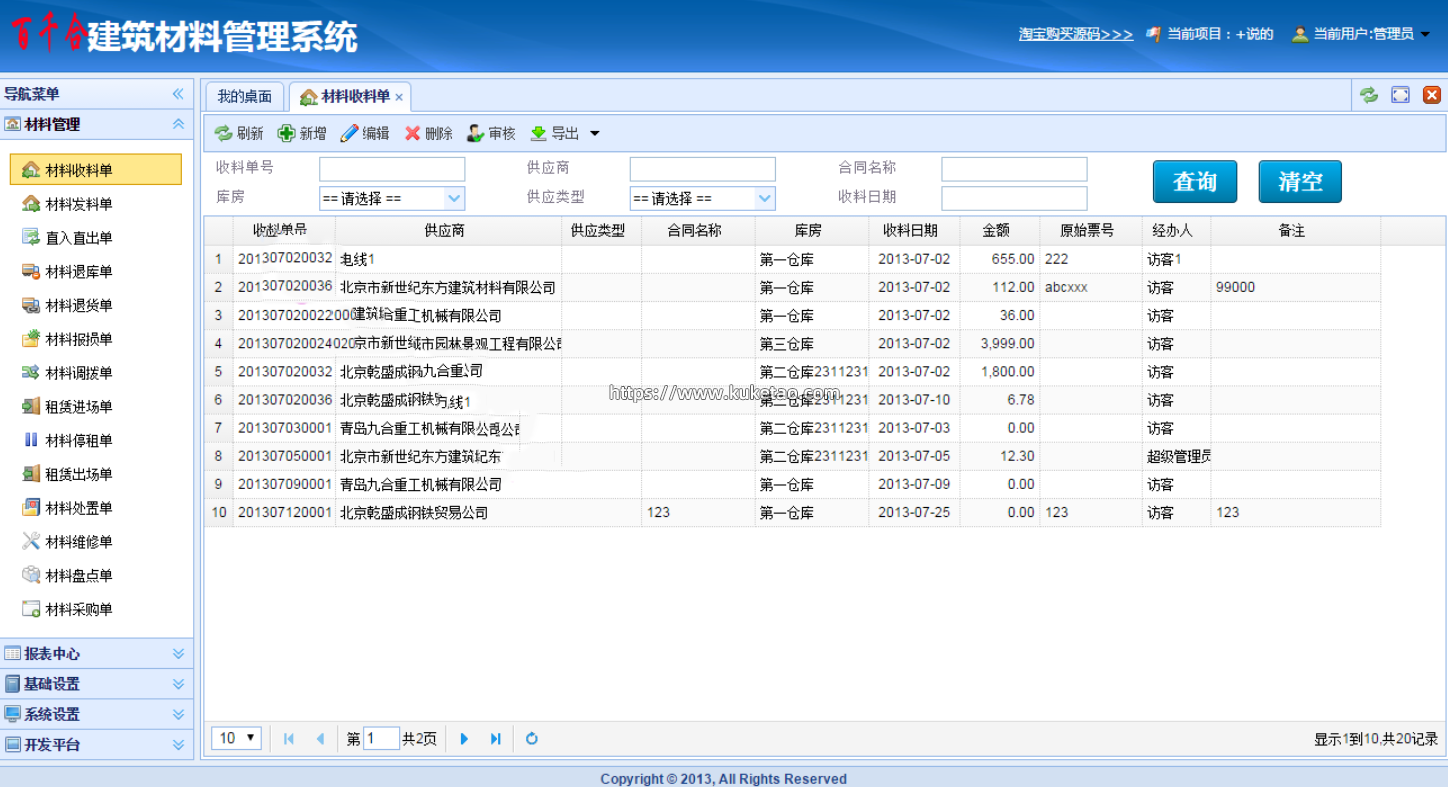The height and width of the screenshot is (787, 1448).
Task: Toggle fullscreen icon at top right
Action: coord(1400,95)
